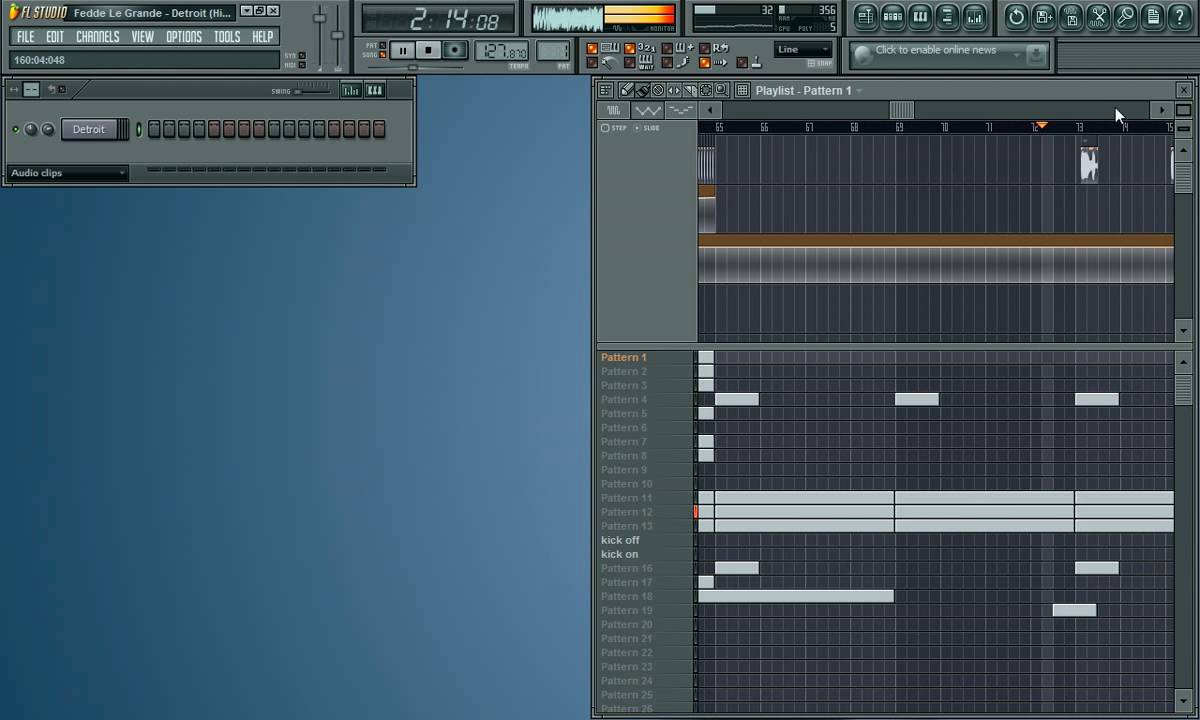Image resolution: width=1200 pixels, height=720 pixels.
Task: Select the selection tool in Playlist toolbar
Action: (x=706, y=90)
